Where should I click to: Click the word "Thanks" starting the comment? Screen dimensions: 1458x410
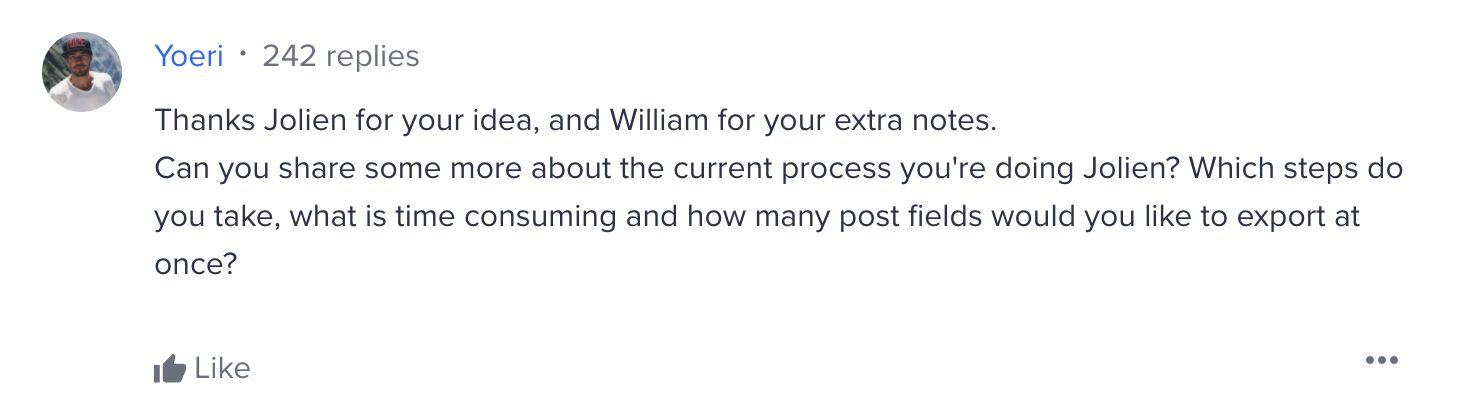pos(204,122)
